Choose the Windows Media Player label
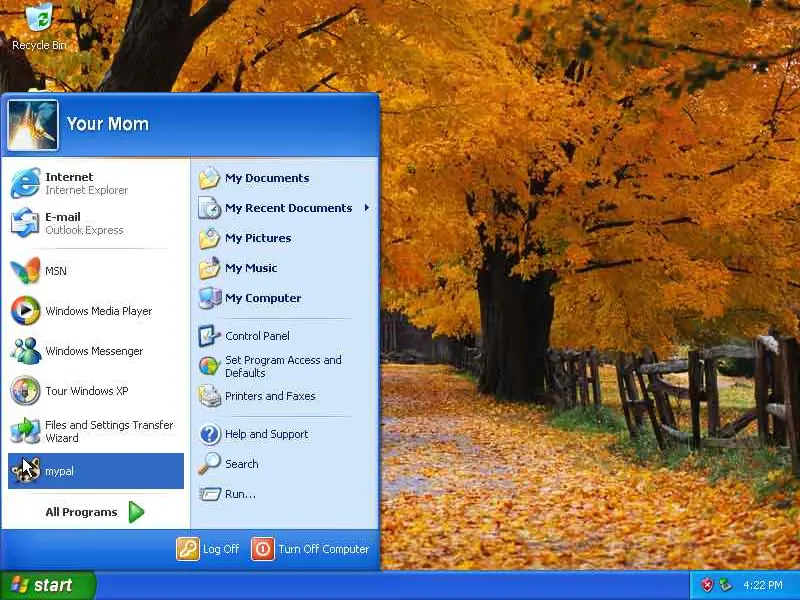Viewport: 800px width, 600px height. click(x=98, y=311)
